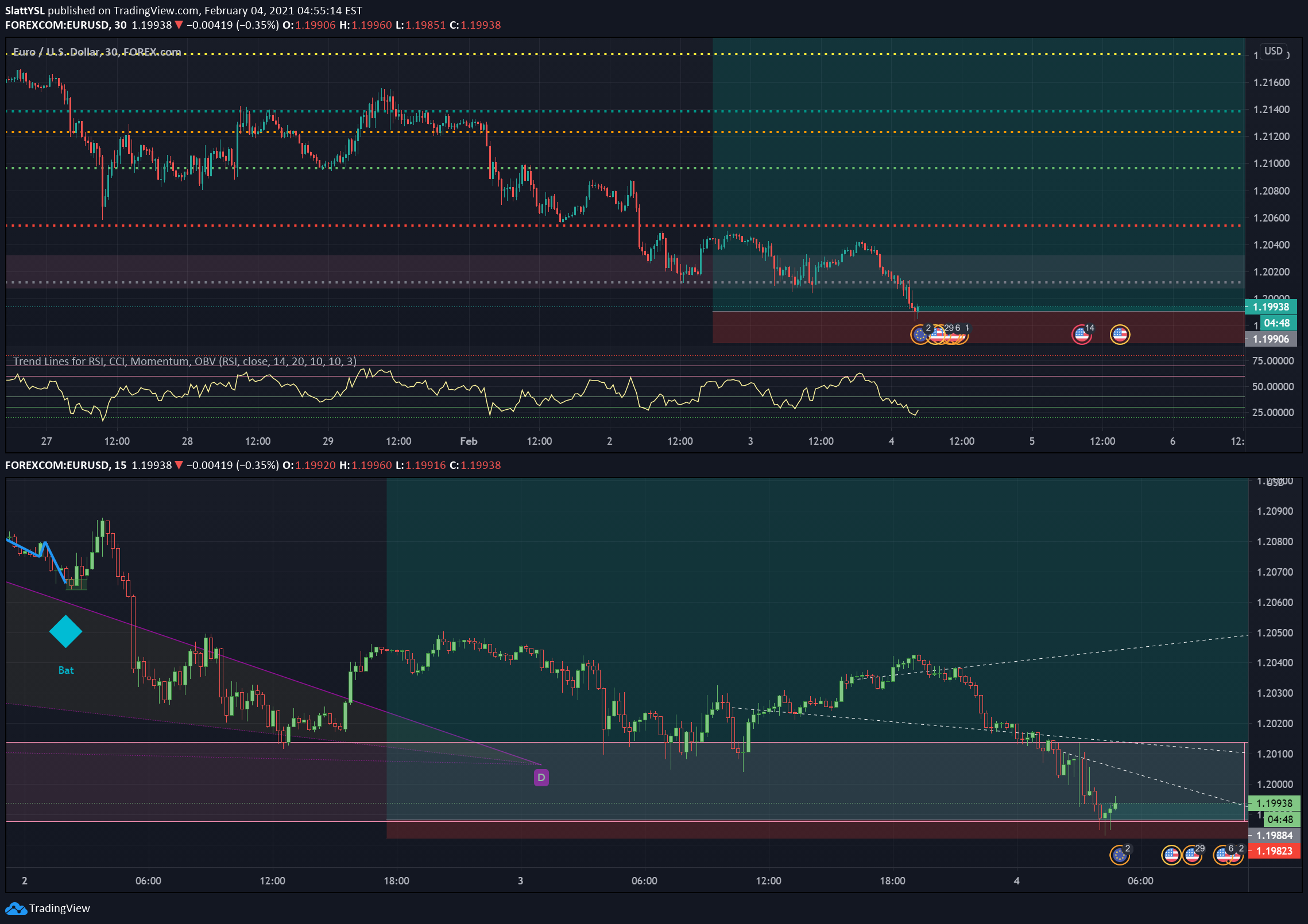The width and height of the screenshot is (1308, 924).
Task: Click the US flag event icon with badge 6 on the lower chart
Action: pos(1222,855)
